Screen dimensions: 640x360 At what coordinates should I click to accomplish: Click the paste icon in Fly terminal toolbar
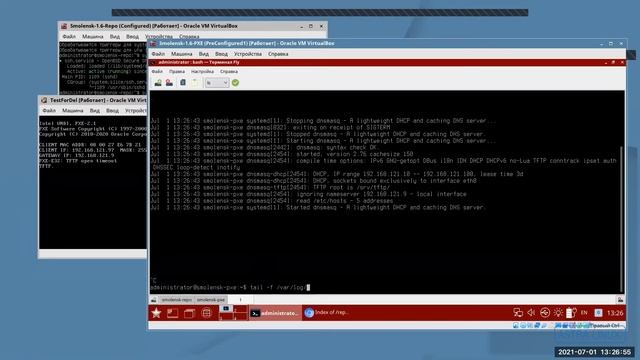coord(195,83)
